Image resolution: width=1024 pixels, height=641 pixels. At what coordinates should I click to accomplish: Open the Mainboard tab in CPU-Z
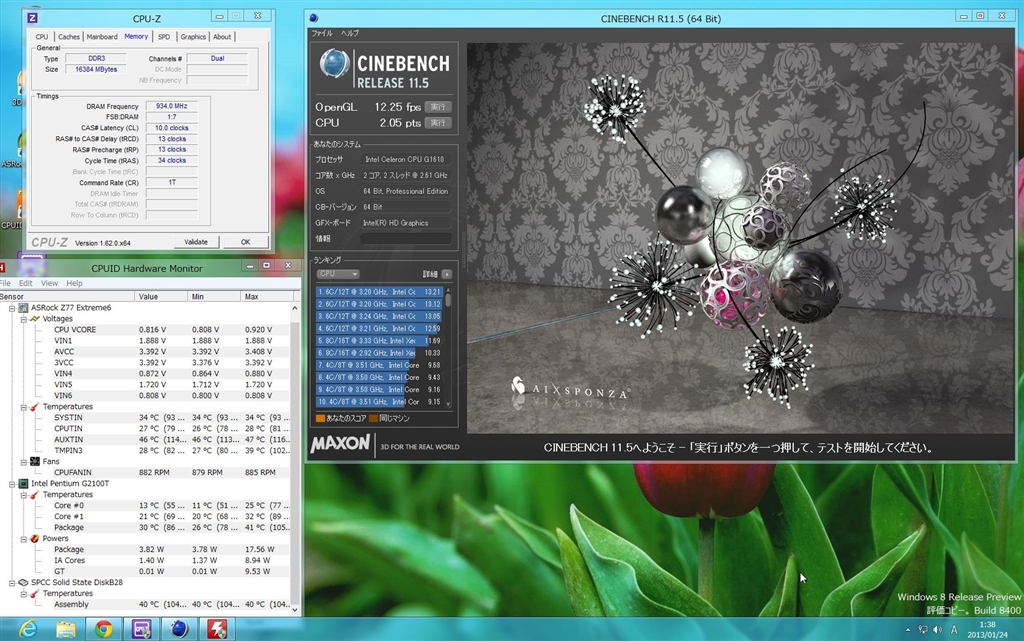(102, 37)
